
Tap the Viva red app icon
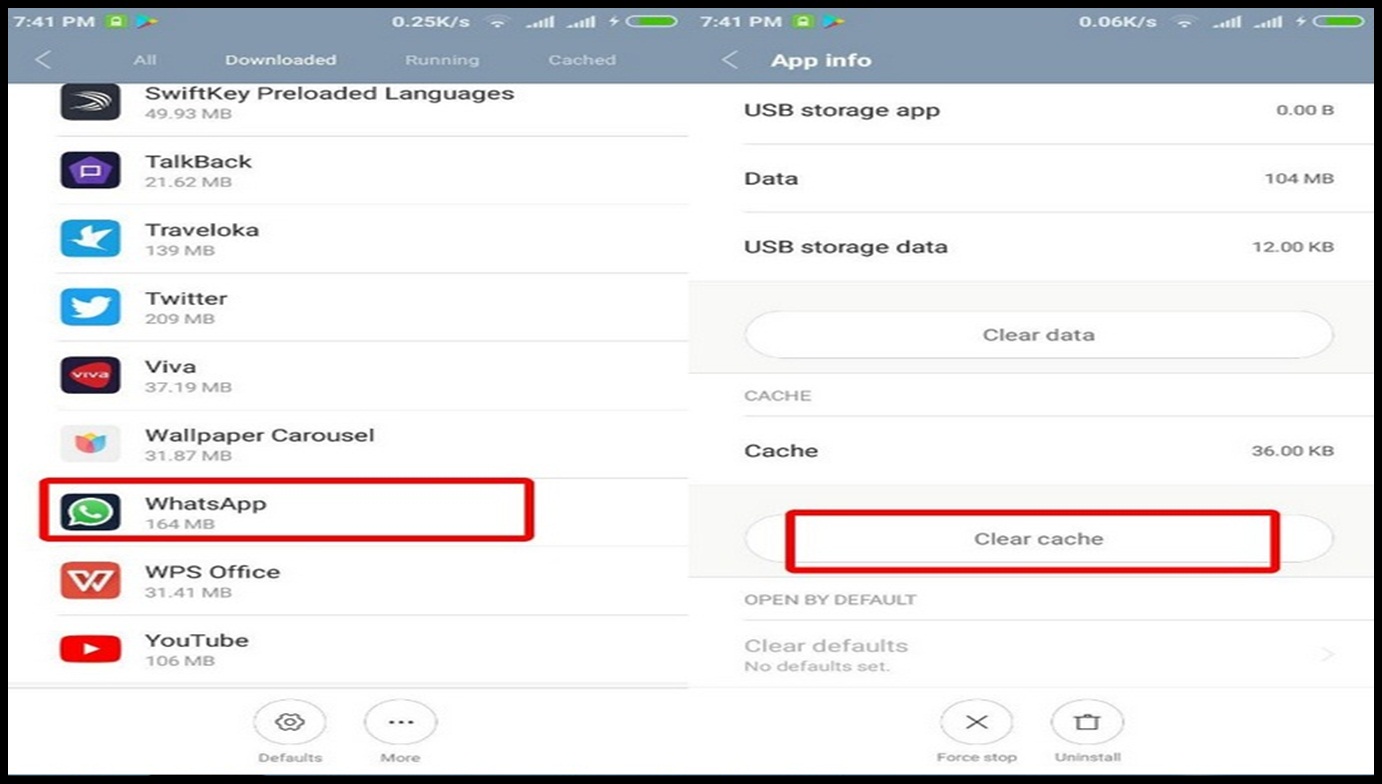pos(90,375)
